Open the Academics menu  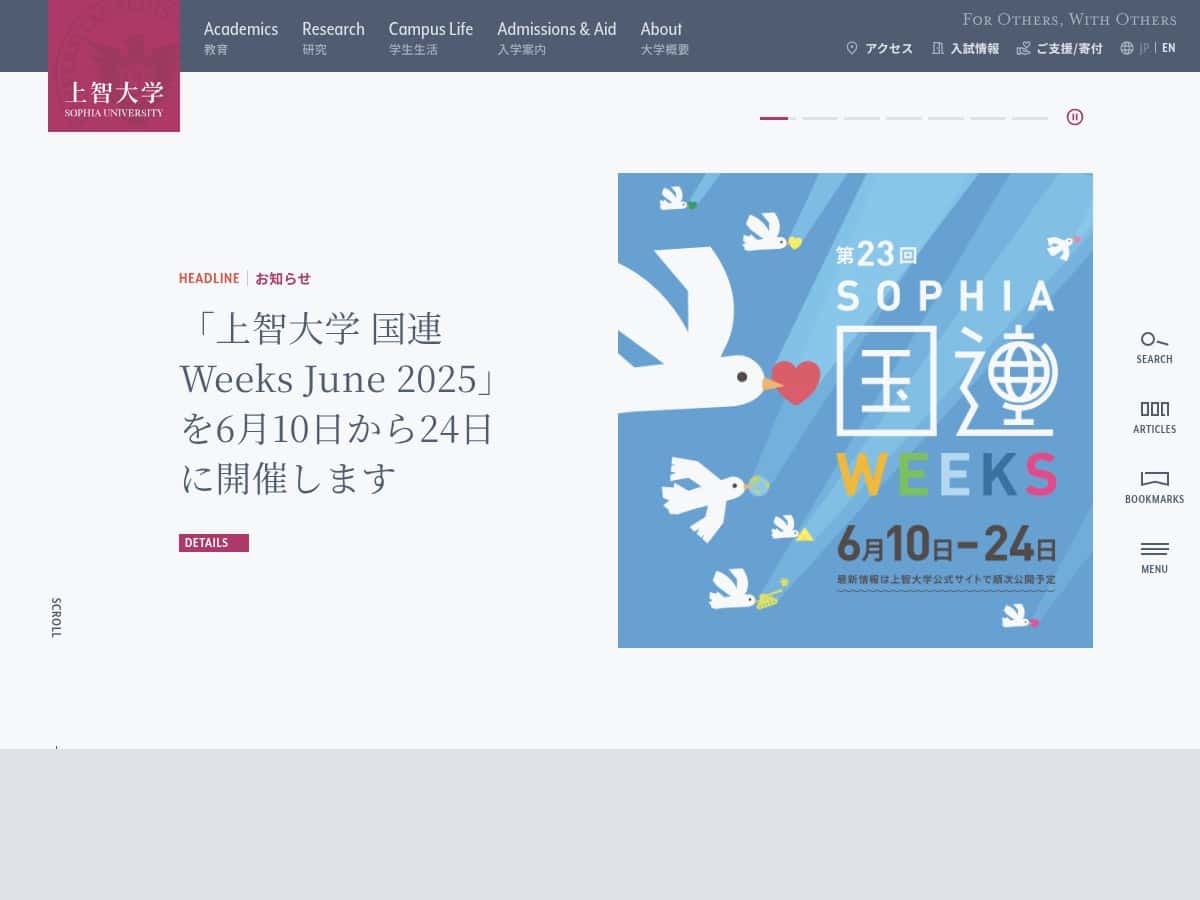[241, 37]
